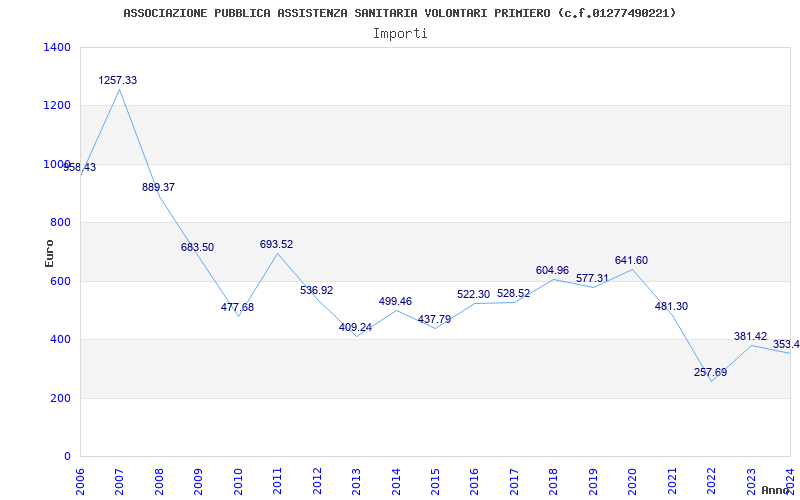
Task: Select the 381.42 data label
Action: coord(751,336)
